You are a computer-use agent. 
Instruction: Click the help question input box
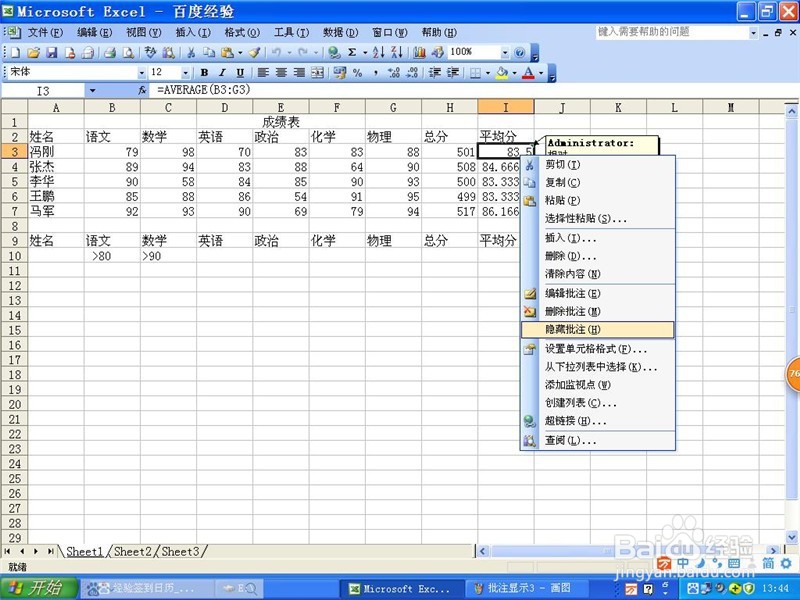coord(672,33)
